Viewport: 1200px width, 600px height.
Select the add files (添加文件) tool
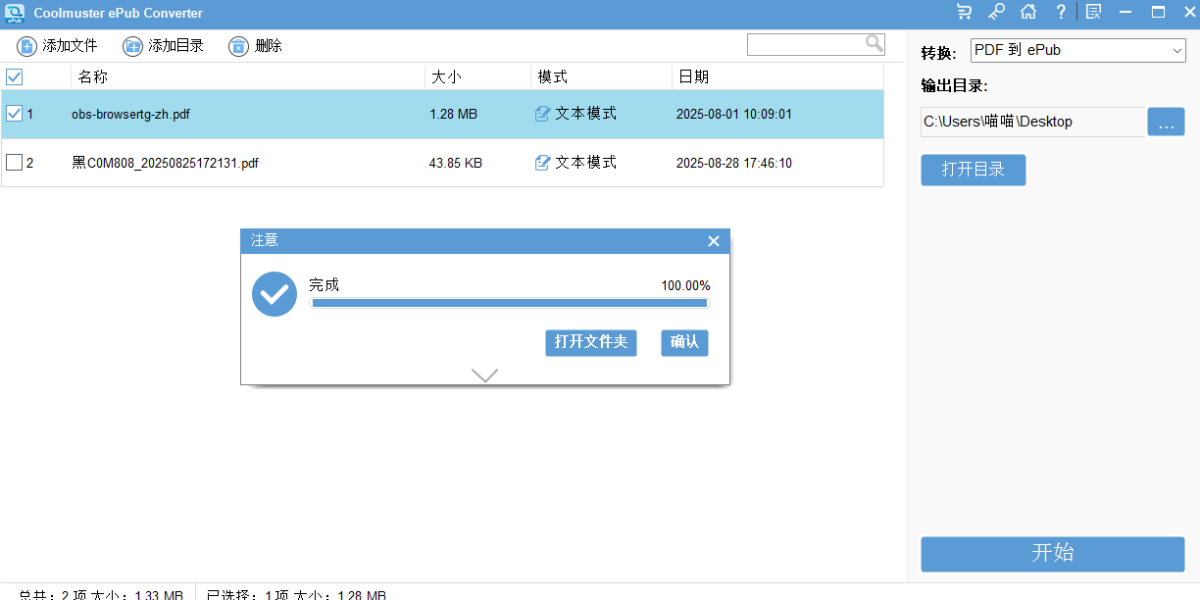point(57,45)
